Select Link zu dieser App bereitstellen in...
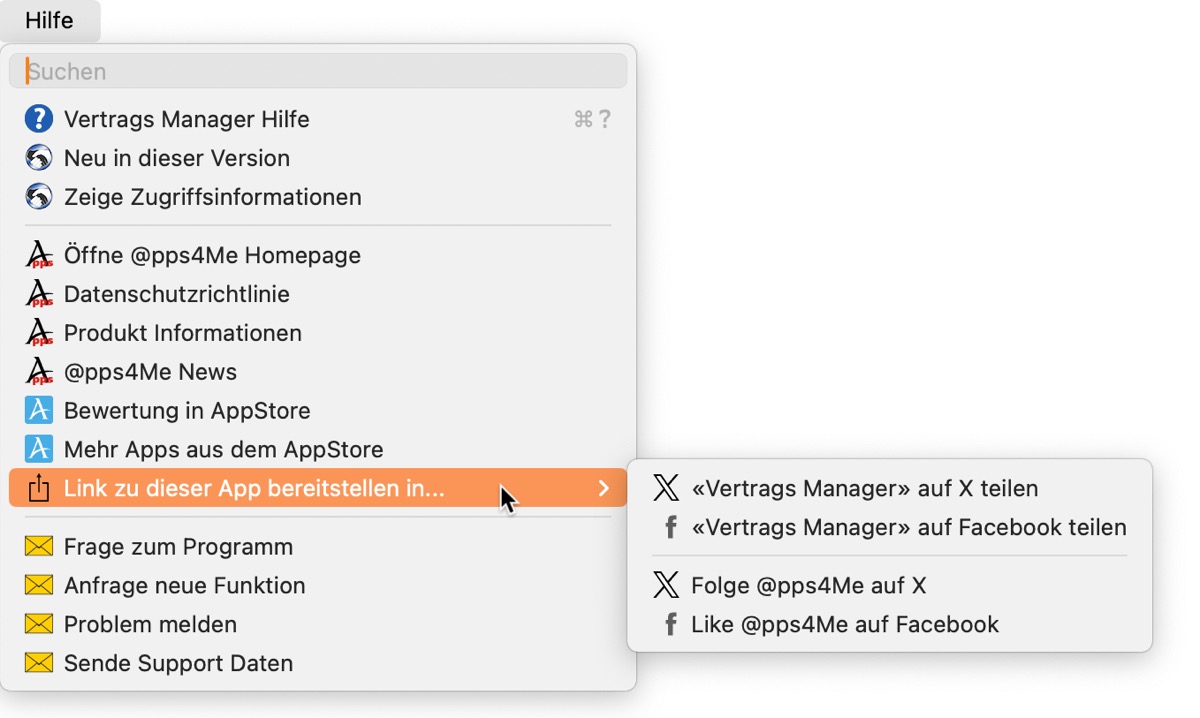The height and width of the screenshot is (718, 1200). point(318,488)
